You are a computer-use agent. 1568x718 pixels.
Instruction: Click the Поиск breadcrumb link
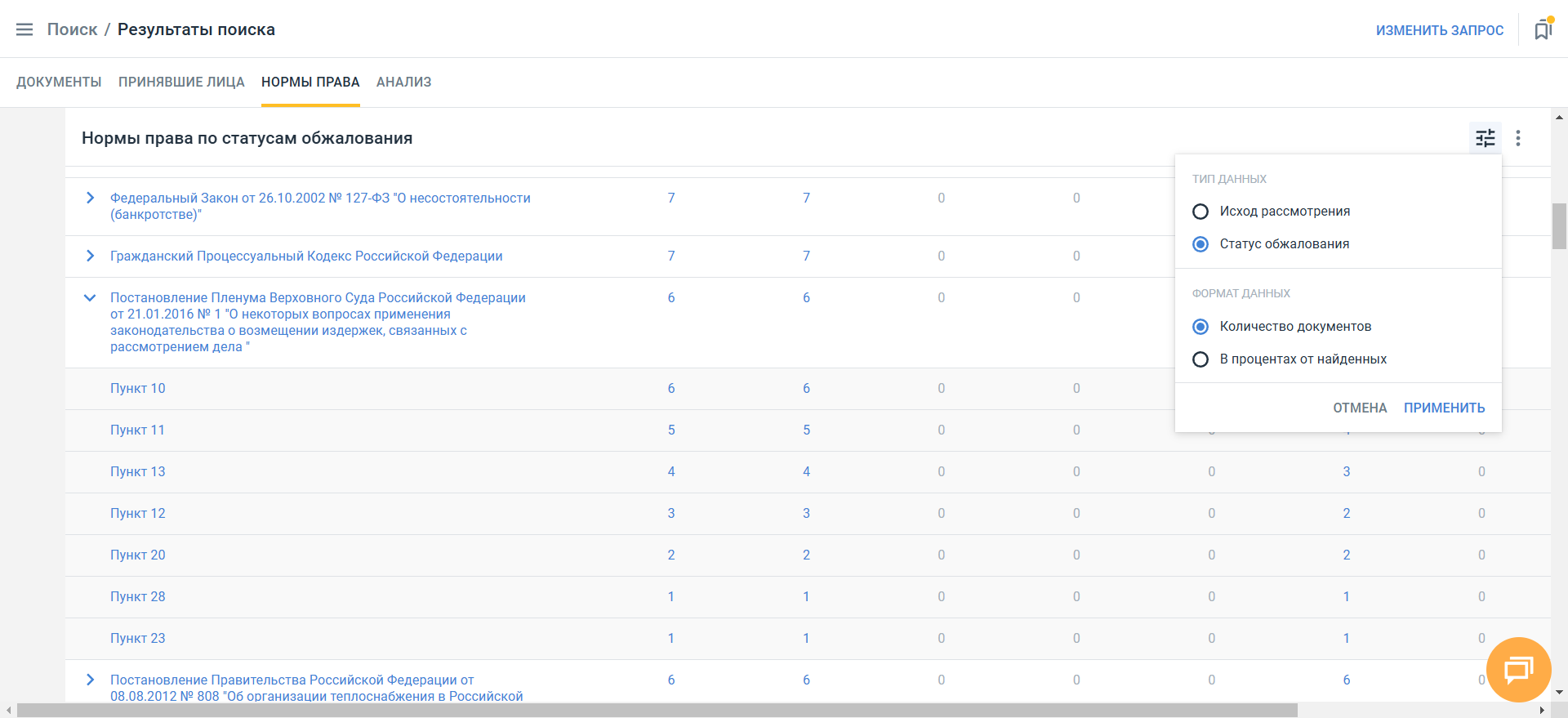72,29
